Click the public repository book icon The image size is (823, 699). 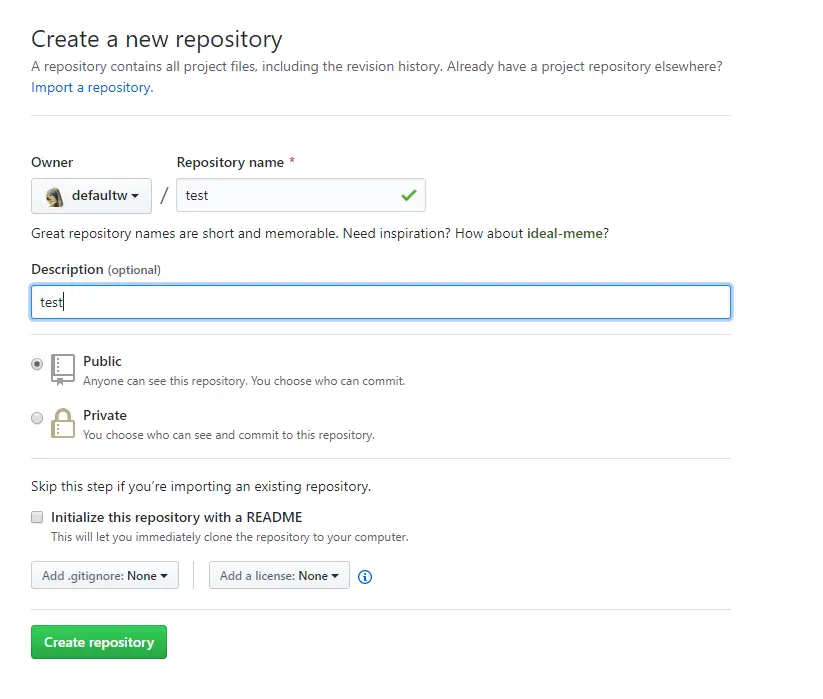[x=63, y=369]
